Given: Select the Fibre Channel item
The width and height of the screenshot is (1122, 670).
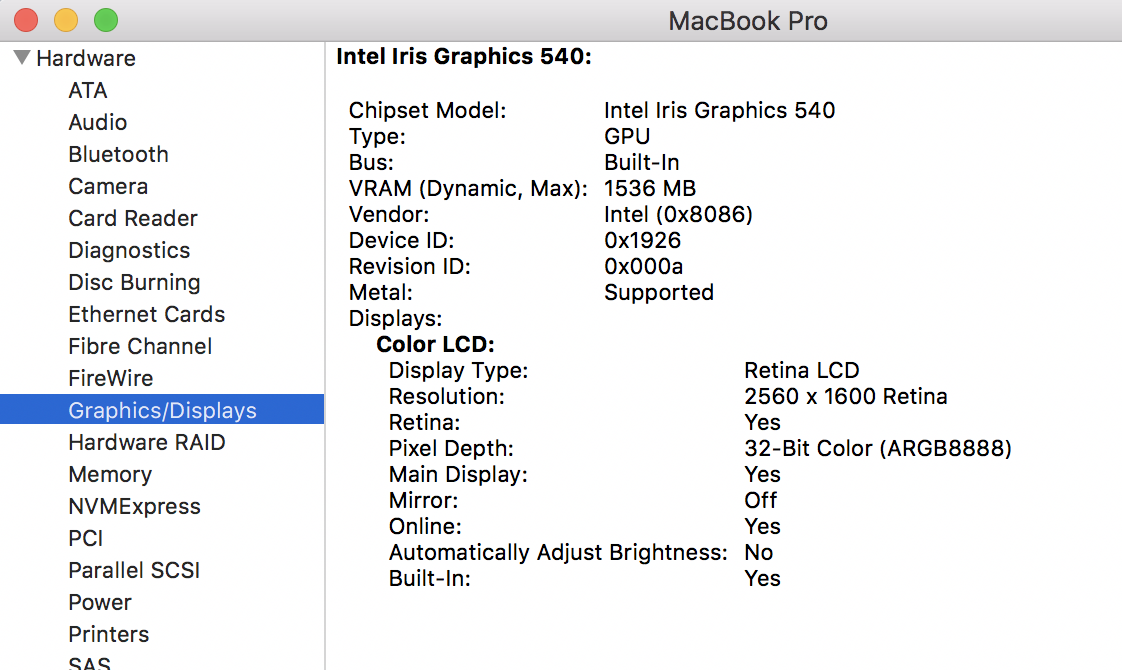Looking at the screenshot, I should tap(140, 346).
